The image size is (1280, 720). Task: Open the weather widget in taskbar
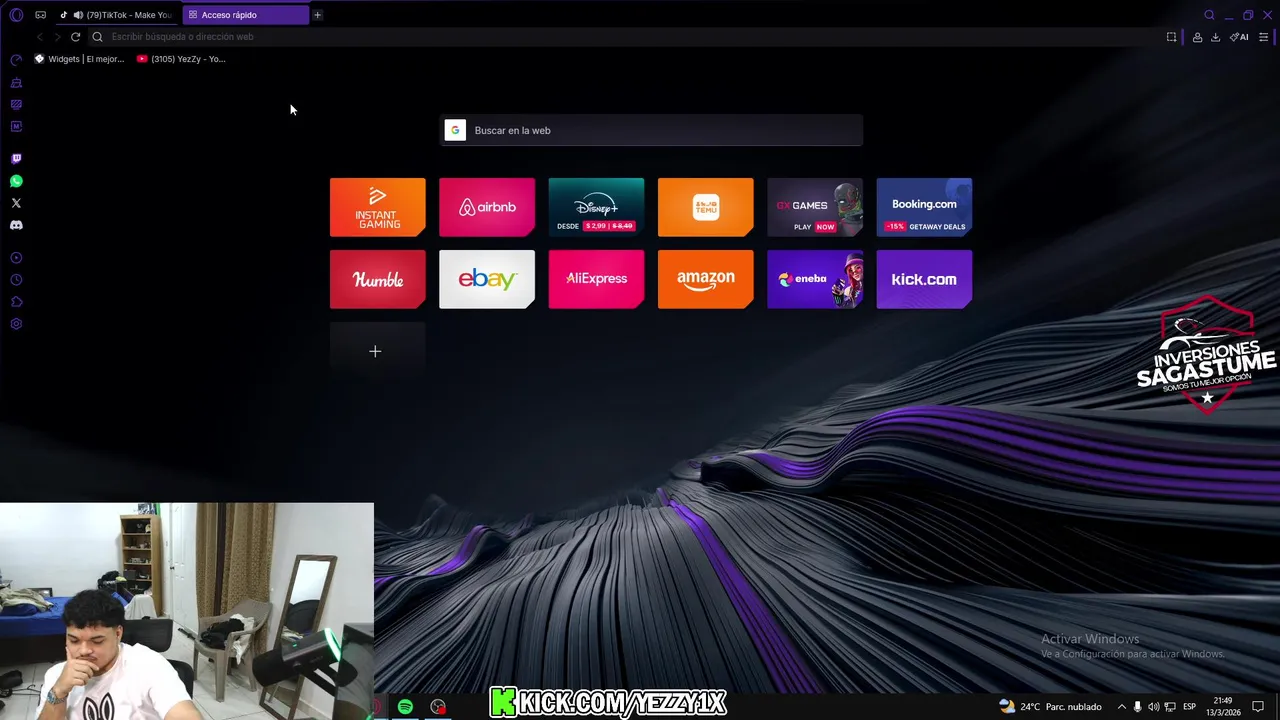coord(1050,707)
